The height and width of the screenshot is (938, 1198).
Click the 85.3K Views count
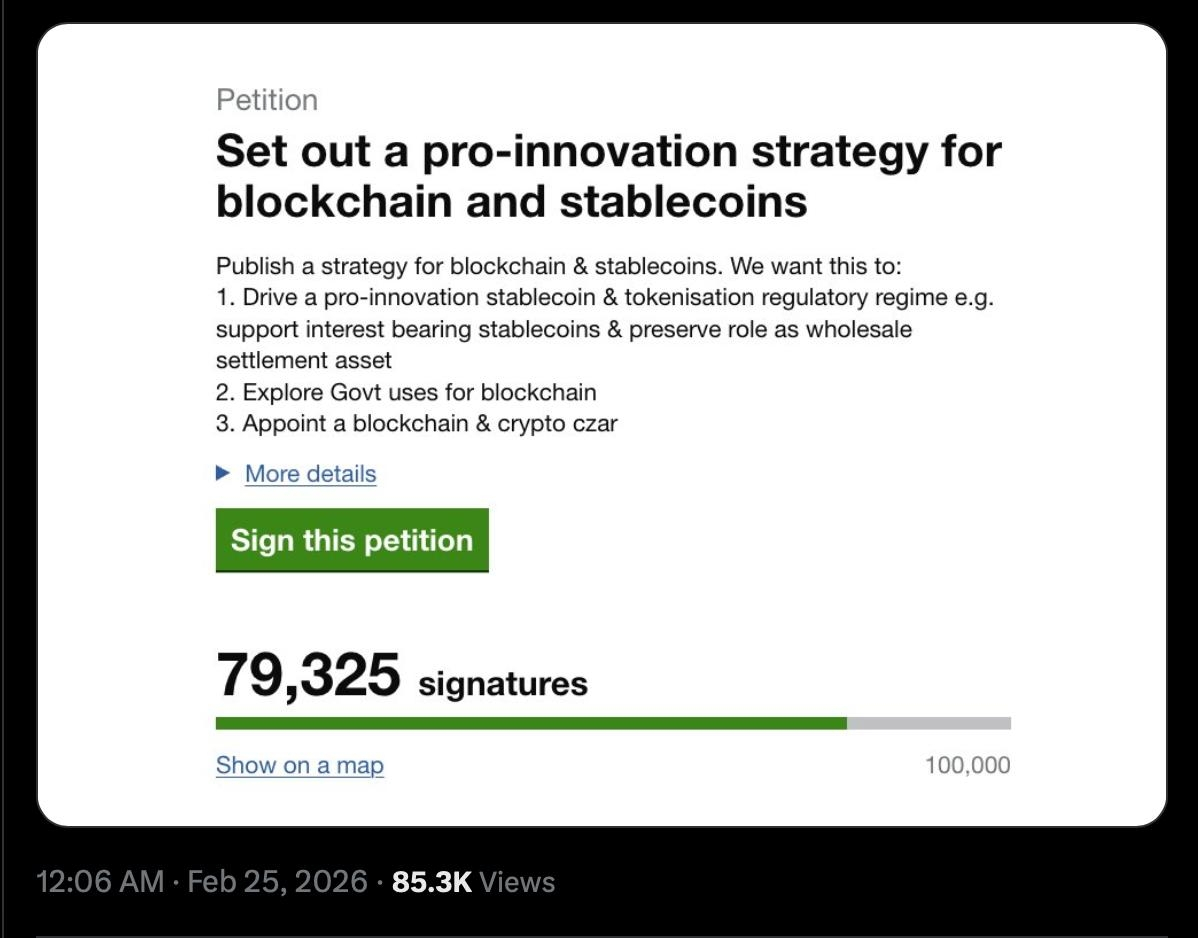tap(473, 882)
